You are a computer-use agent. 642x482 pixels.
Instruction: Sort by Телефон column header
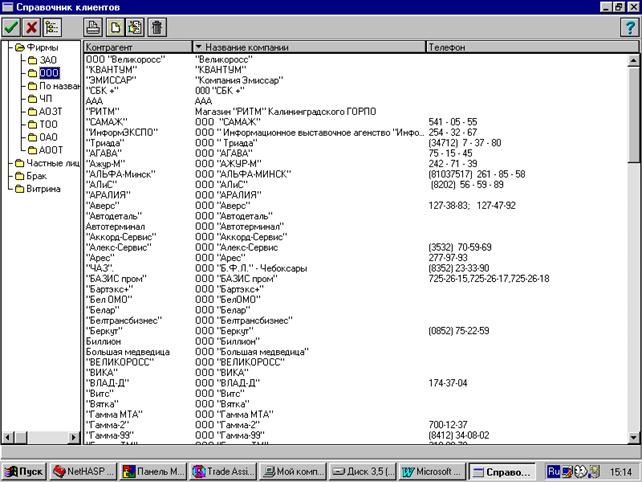532,47
